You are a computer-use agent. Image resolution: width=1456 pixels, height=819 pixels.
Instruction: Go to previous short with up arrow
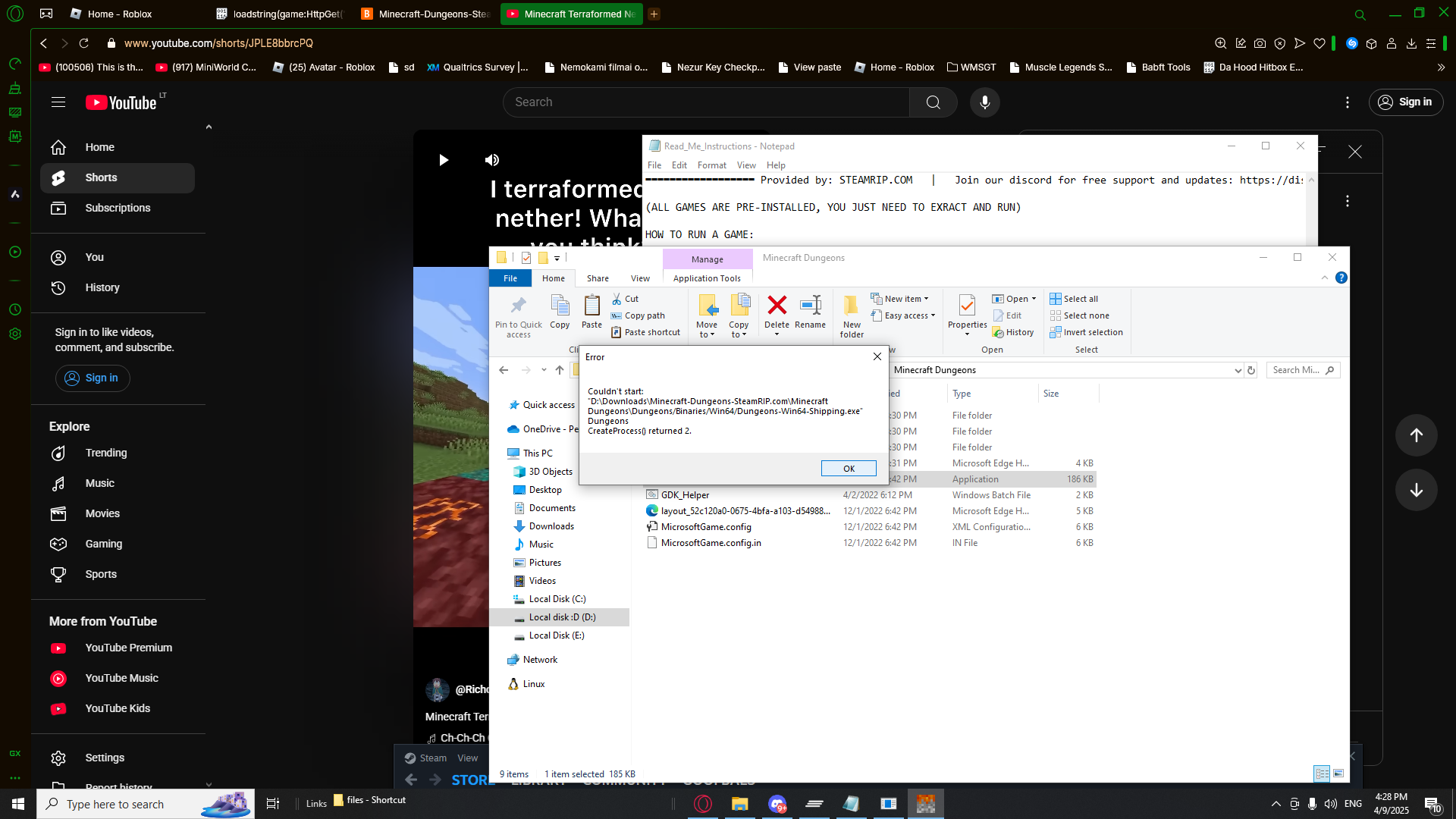coord(1416,435)
